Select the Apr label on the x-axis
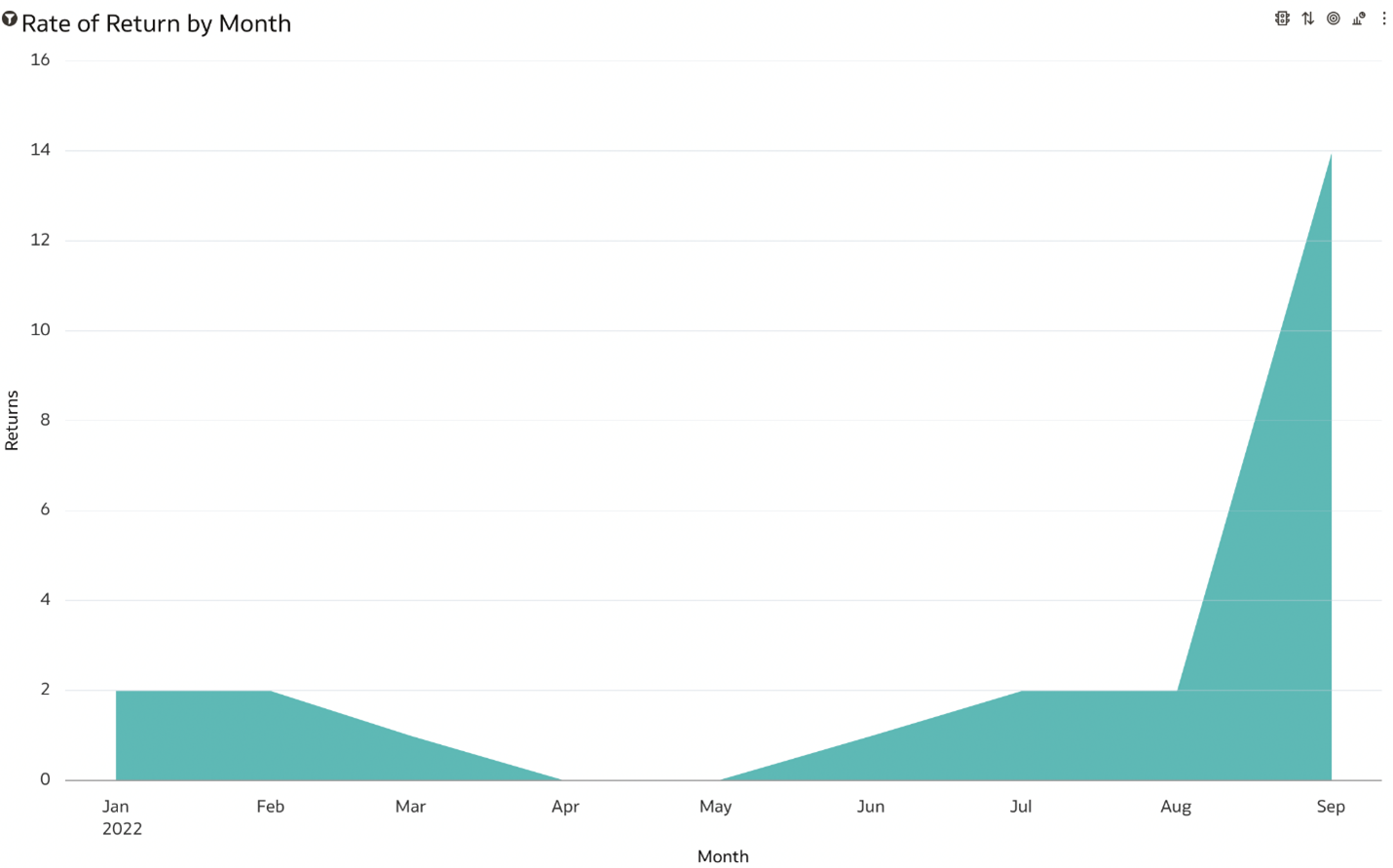The image size is (1393, 868). (565, 807)
